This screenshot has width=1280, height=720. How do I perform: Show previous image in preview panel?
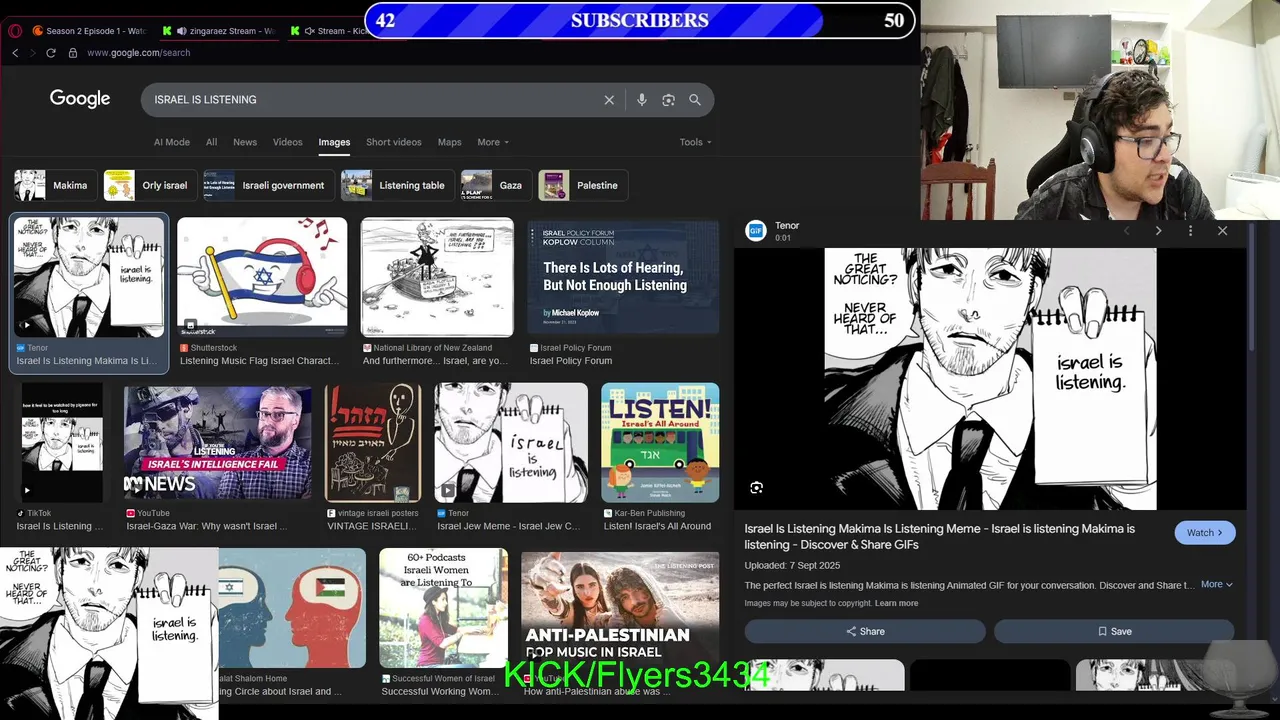tap(1127, 231)
